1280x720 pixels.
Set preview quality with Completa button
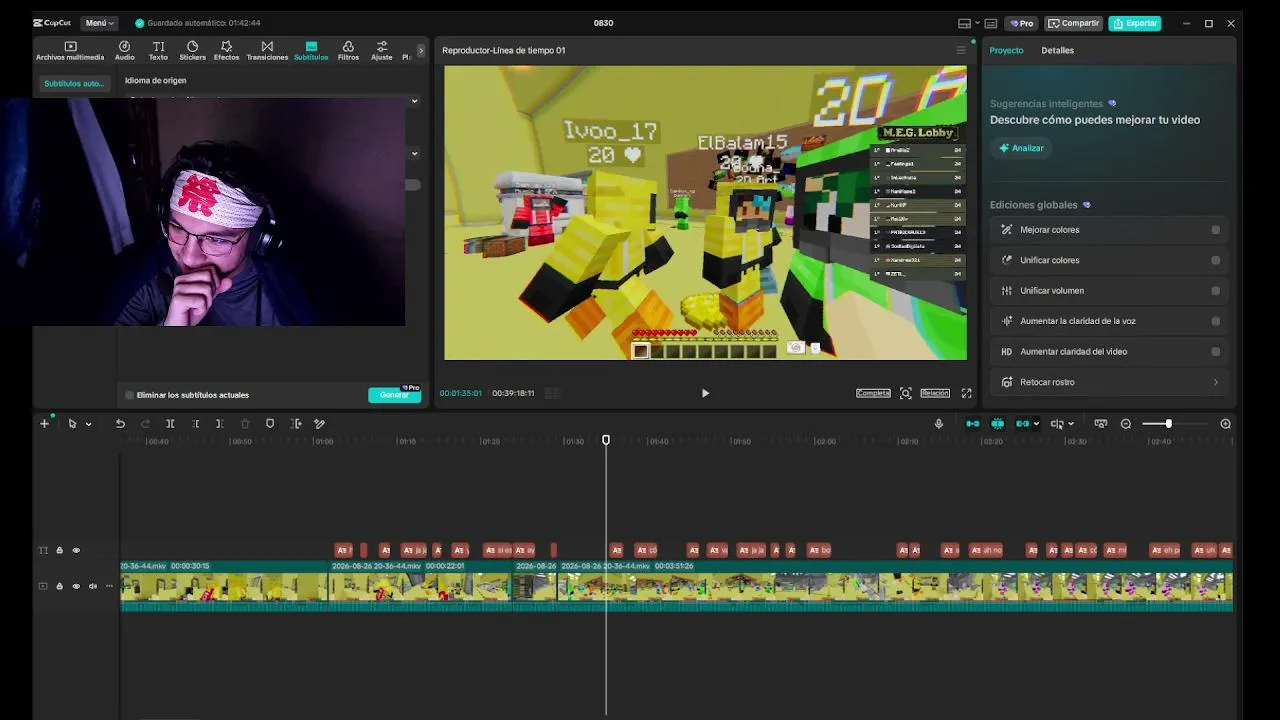pyautogui.click(x=873, y=393)
